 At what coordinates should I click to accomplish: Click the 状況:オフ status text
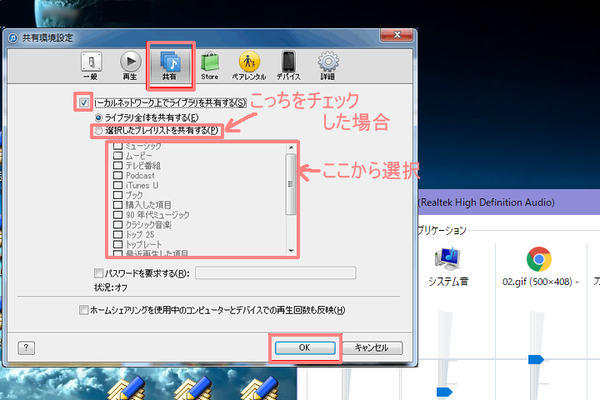(x=111, y=287)
